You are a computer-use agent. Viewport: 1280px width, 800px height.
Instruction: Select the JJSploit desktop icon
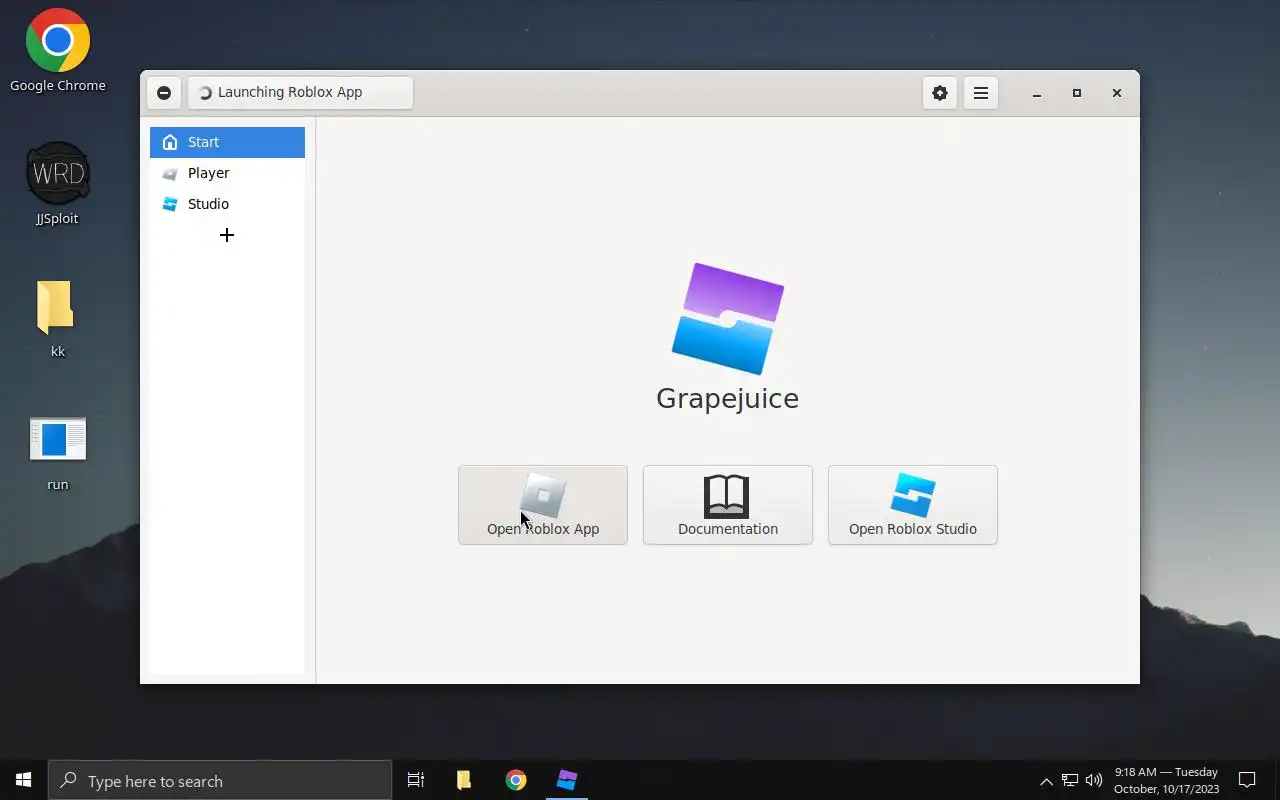pyautogui.click(x=58, y=184)
